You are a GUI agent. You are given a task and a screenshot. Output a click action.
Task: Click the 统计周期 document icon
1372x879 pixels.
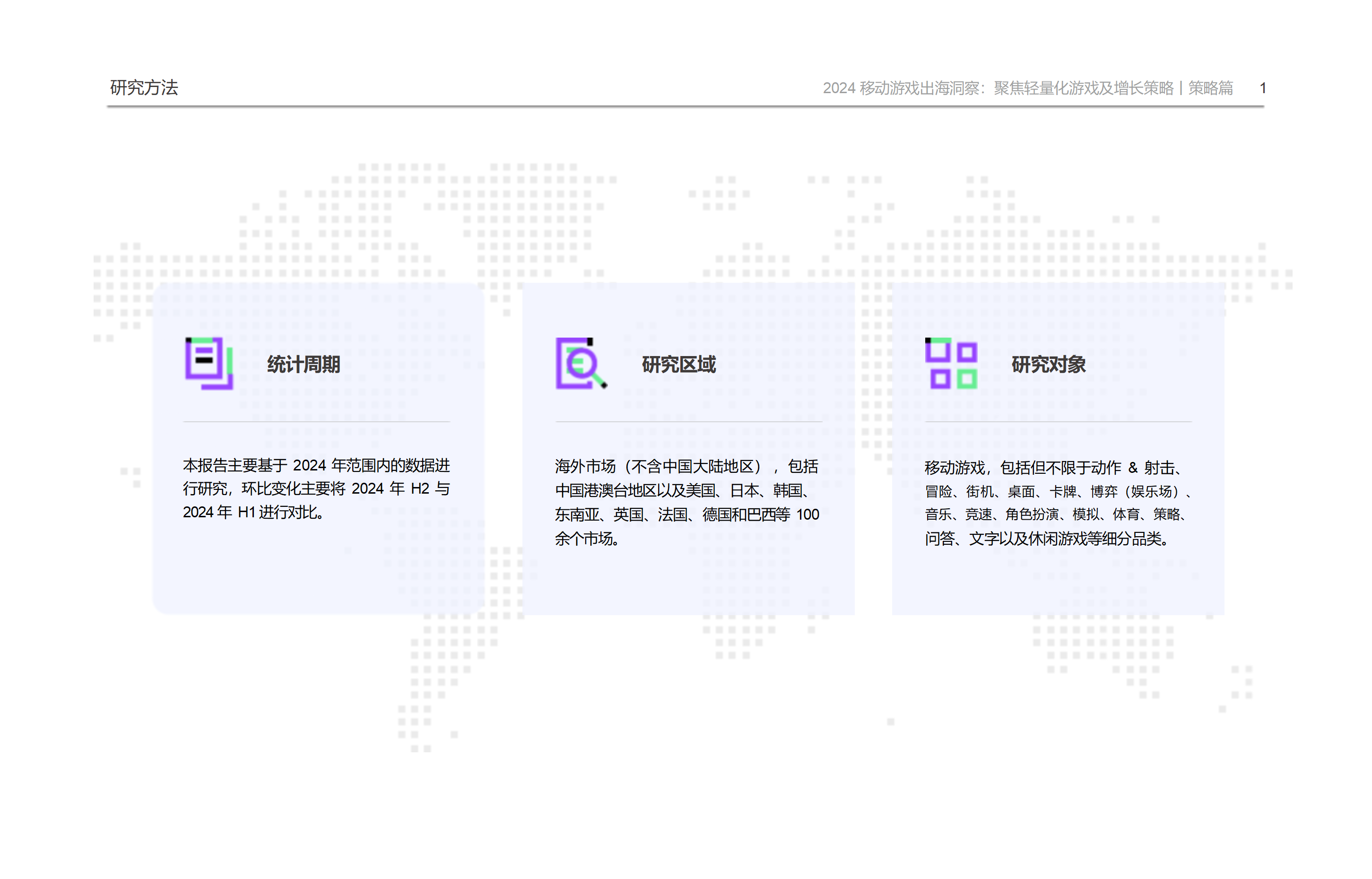coord(209,364)
